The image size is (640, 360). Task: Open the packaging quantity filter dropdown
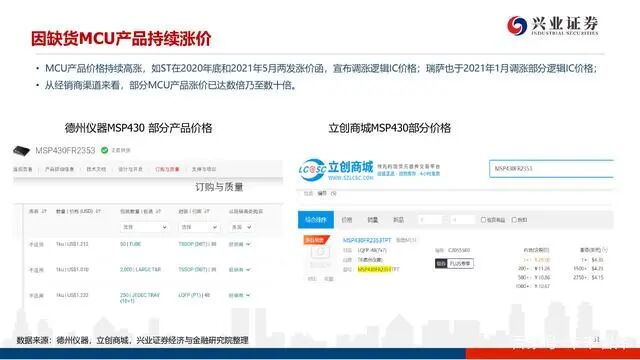(144, 227)
